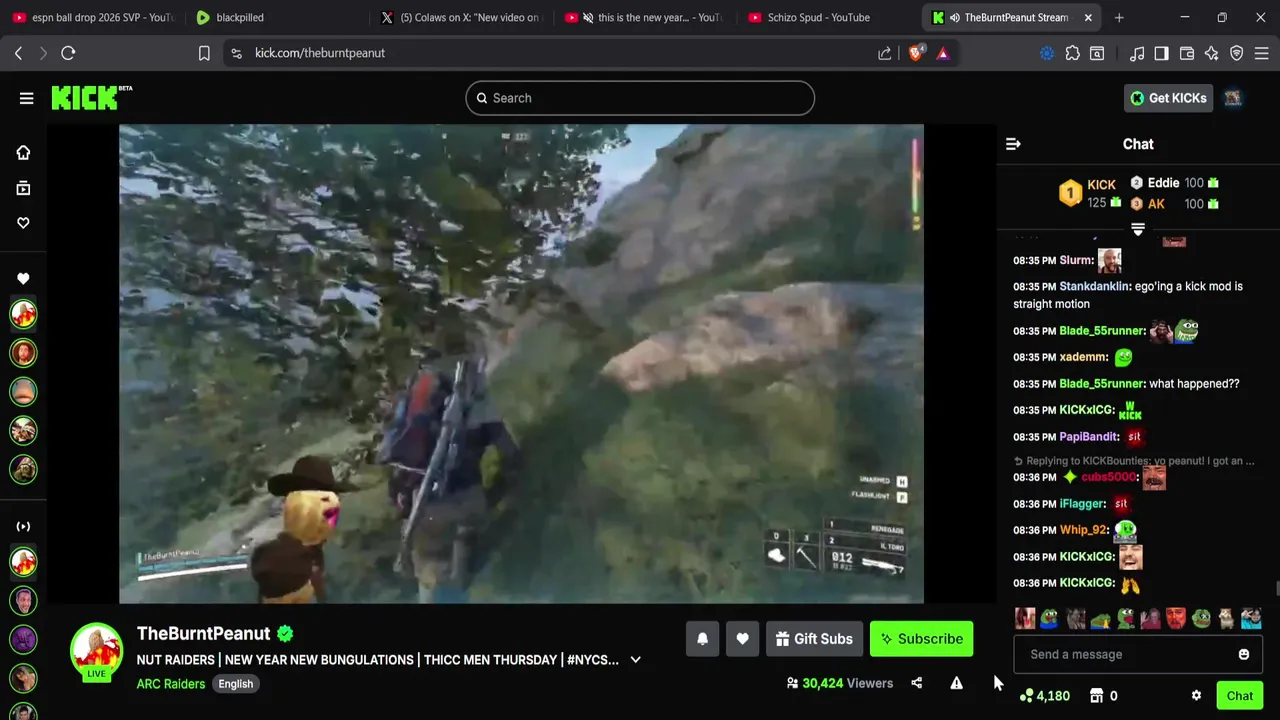Mute the TheBurntPeanut Stream browser tab audio
Image resolution: width=1280 pixels, height=720 pixels.
point(954,17)
